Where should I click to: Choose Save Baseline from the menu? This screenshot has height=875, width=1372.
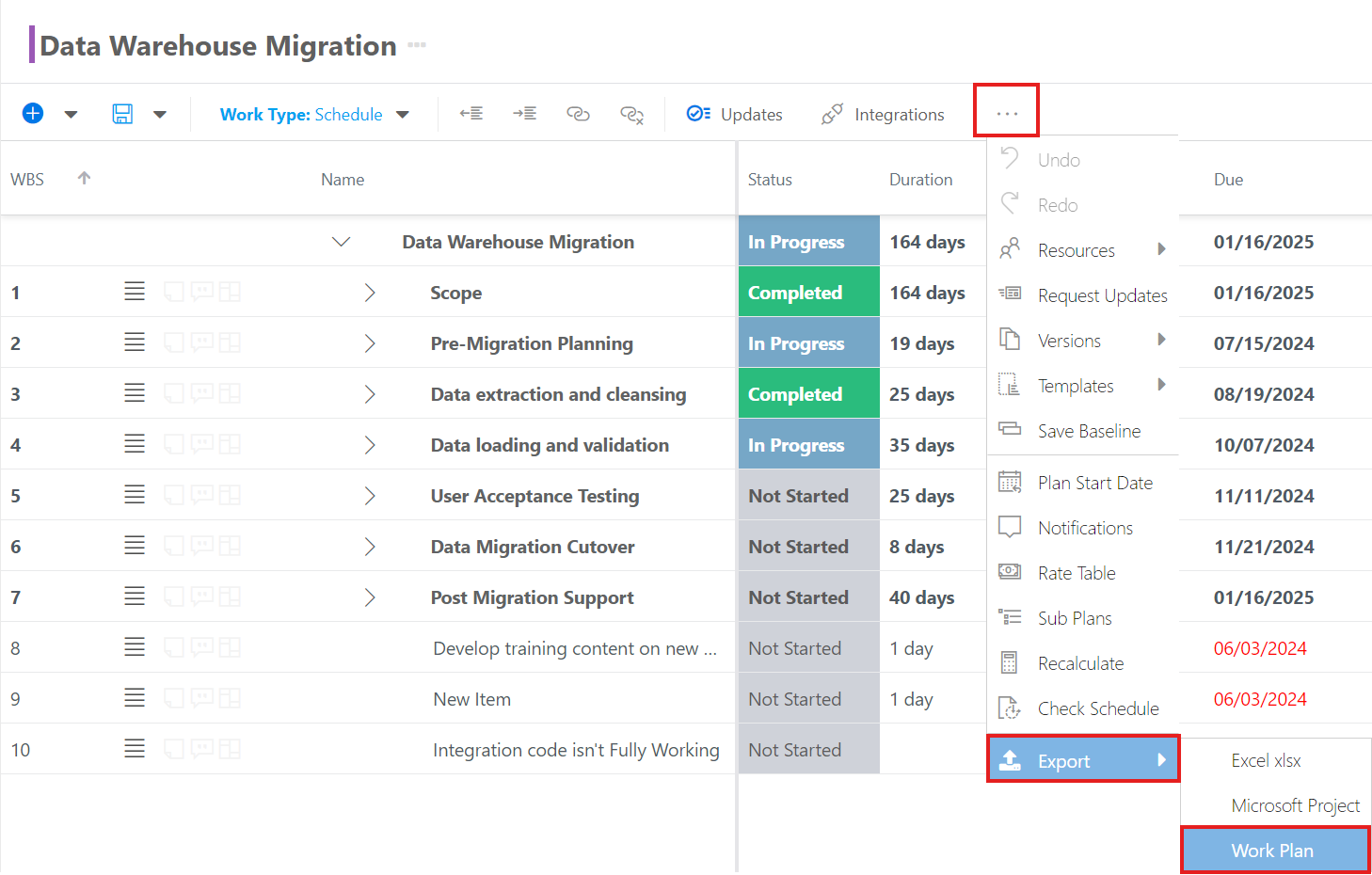coord(1082,431)
